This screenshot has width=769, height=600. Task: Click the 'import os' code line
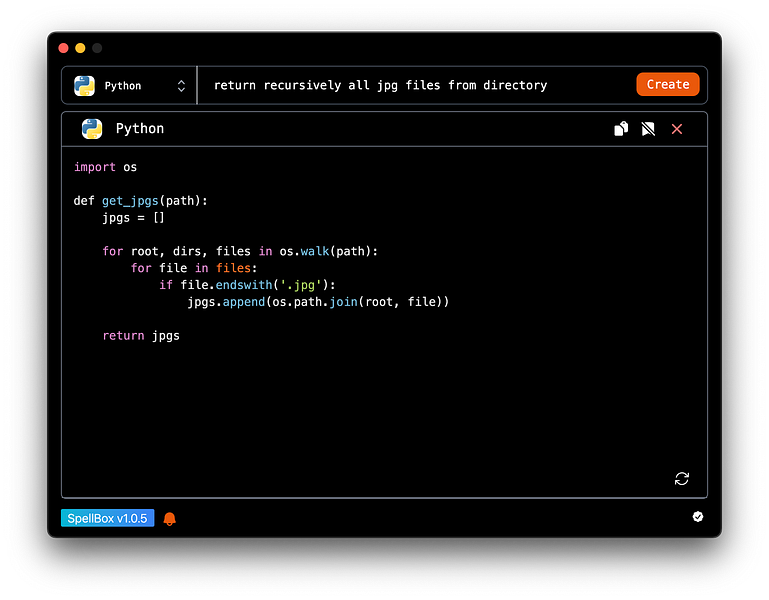point(105,167)
